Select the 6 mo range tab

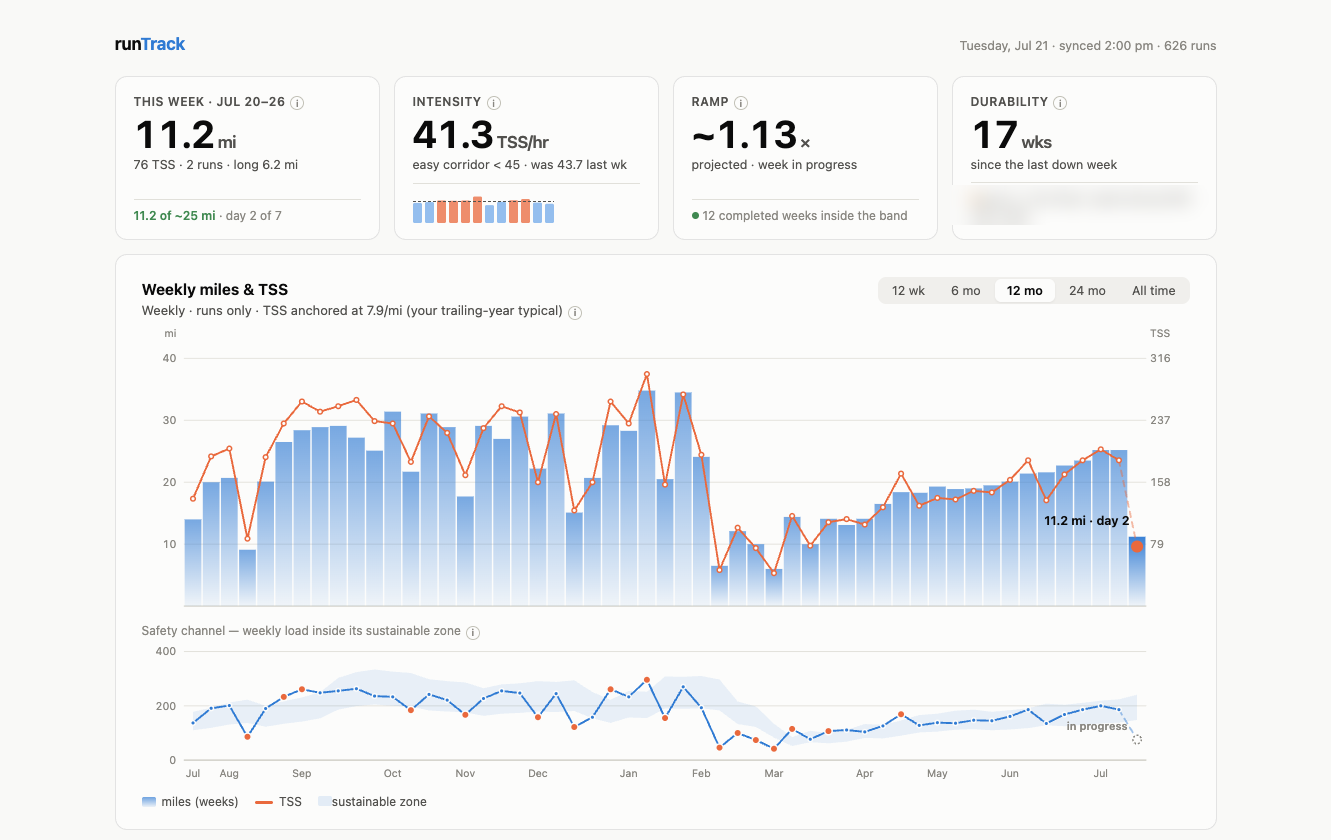965,291
